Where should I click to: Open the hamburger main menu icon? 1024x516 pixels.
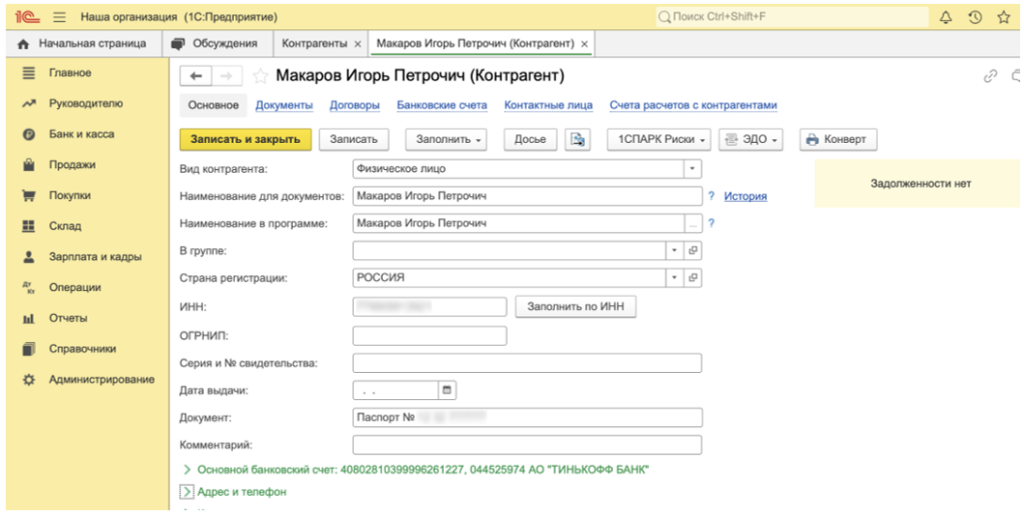[59, 17]
